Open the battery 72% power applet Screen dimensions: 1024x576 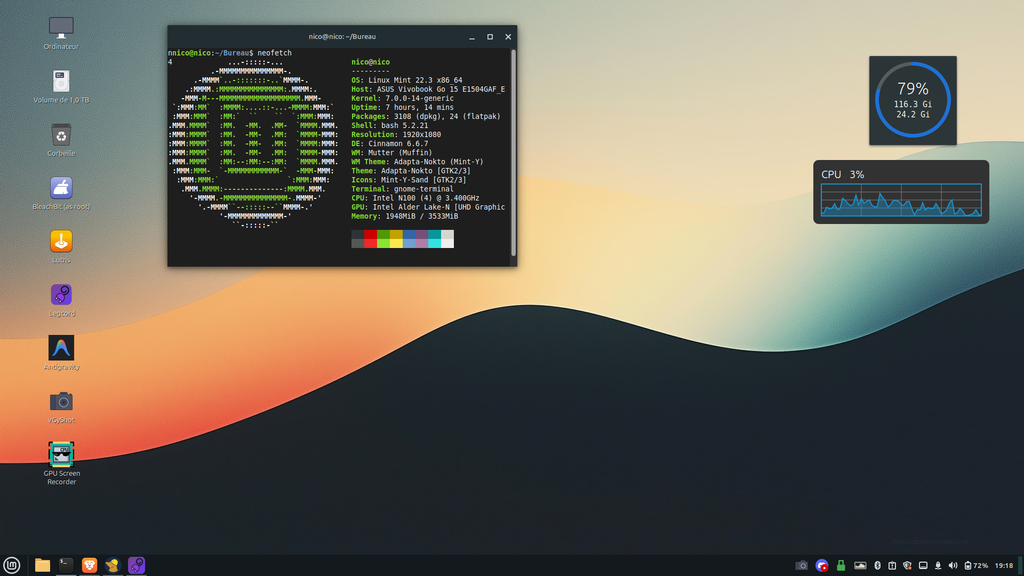coord(976,566)
